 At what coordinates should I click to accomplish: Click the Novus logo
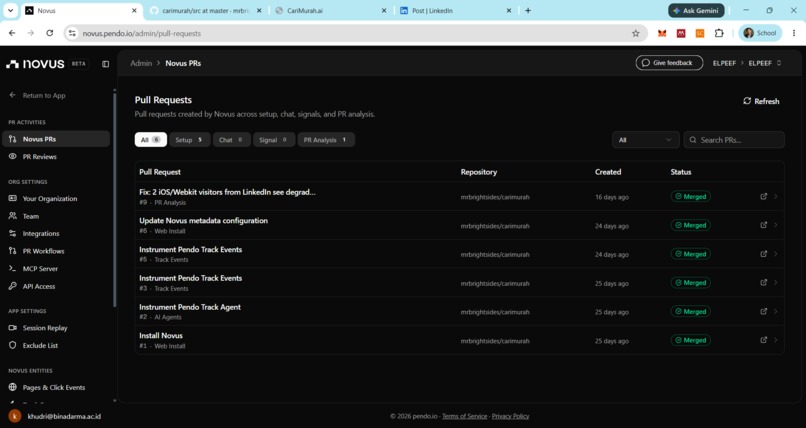35,64
